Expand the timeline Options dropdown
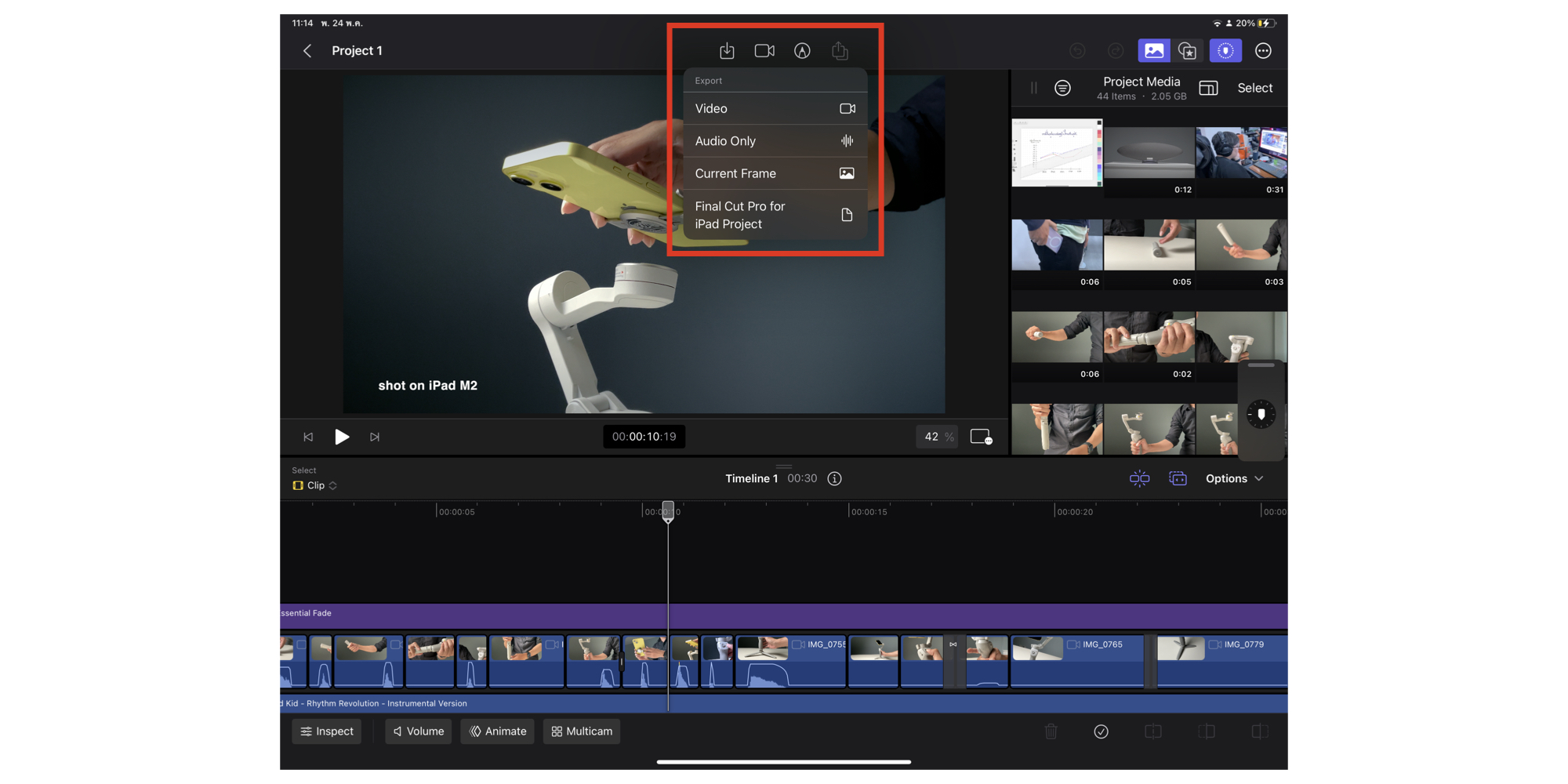Viewport: 1568px width, 784px height. click(1234, 478)
